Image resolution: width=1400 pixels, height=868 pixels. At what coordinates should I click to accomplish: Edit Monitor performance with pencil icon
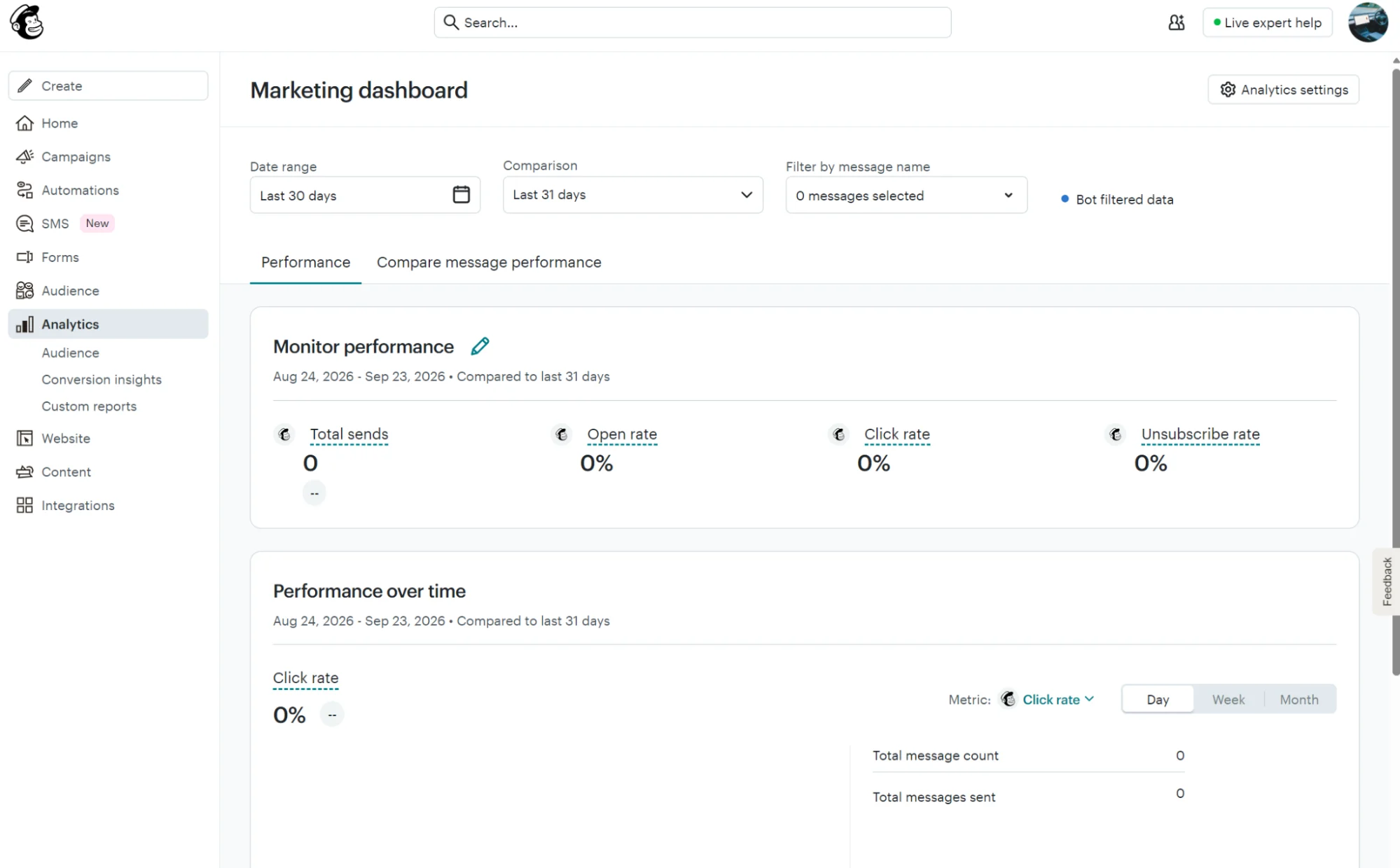pos(480,346)
